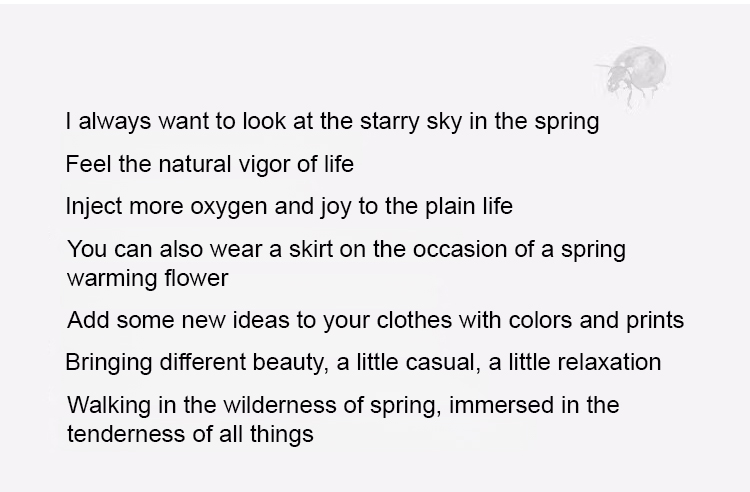Click the text "tenderness of all things"

[190, 434]
